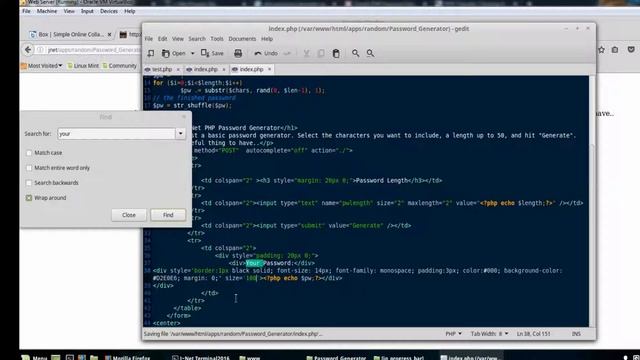Save the current index.php file
The height and width of the screenshot is (360, 640).
click(212, 53)
